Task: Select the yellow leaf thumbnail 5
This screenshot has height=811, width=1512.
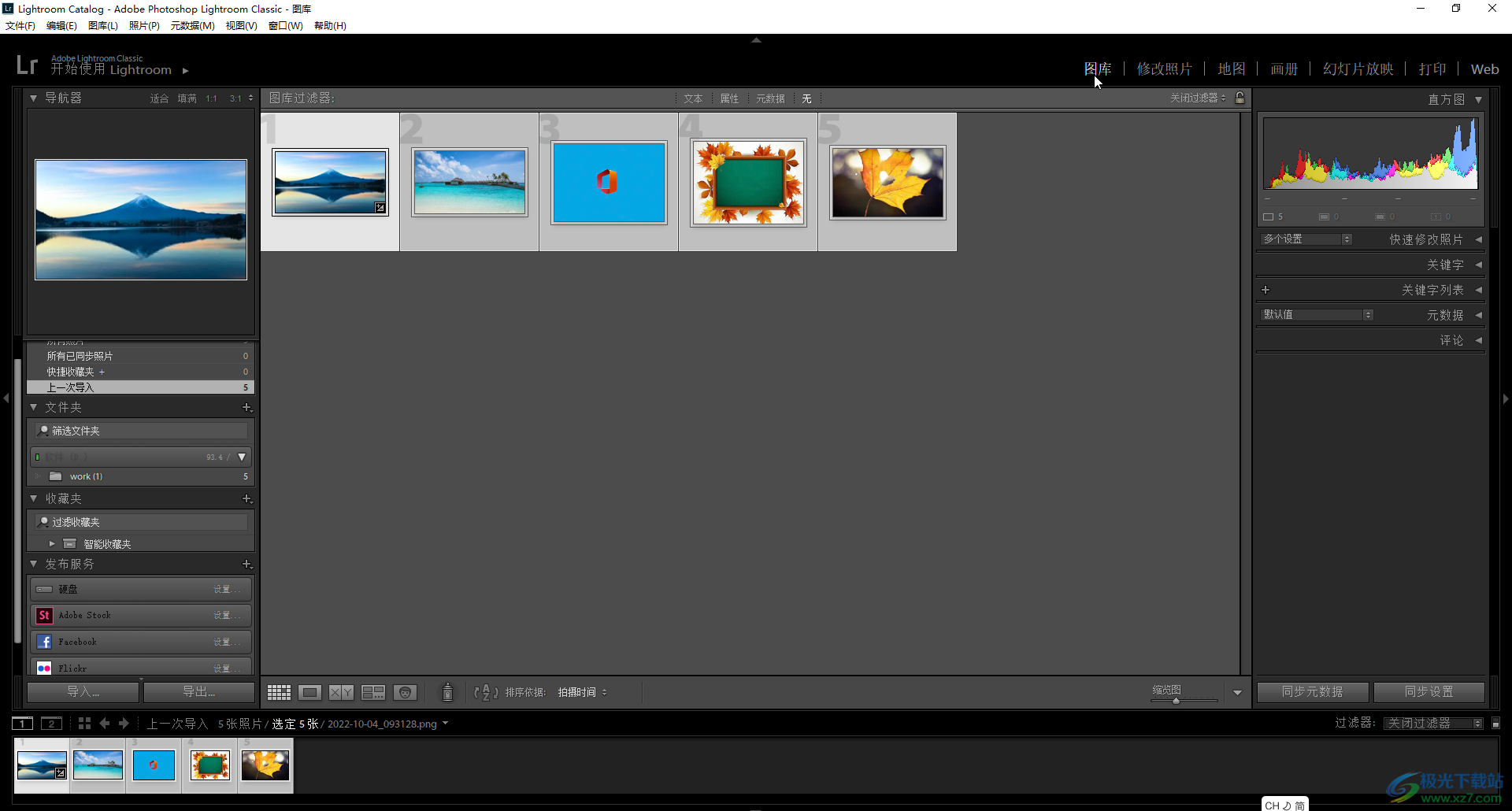Action: 888,182
